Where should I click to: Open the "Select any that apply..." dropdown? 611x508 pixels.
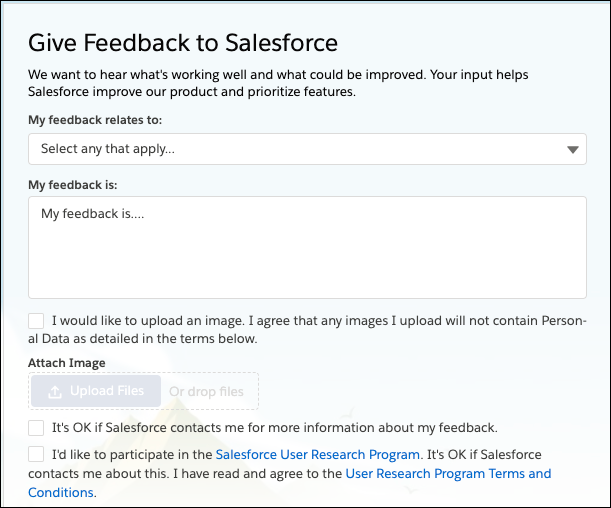tap(300, 149)
